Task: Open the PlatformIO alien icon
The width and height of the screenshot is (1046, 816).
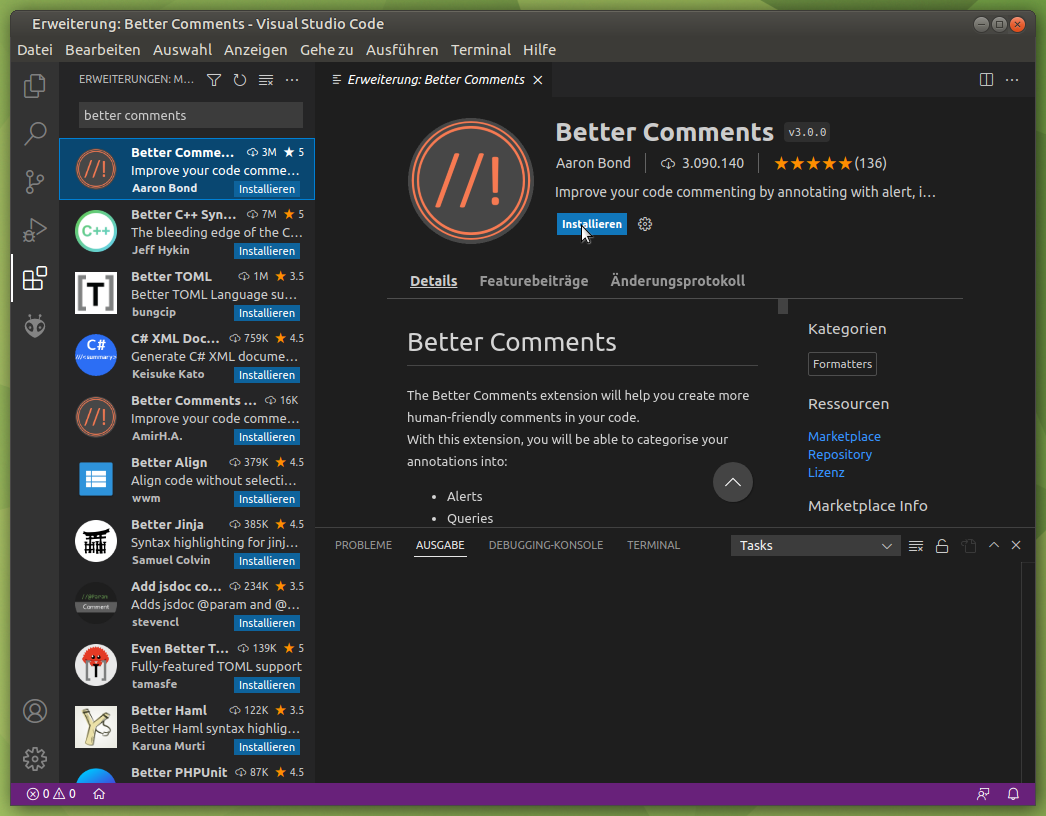Action: tap(35, 326)
